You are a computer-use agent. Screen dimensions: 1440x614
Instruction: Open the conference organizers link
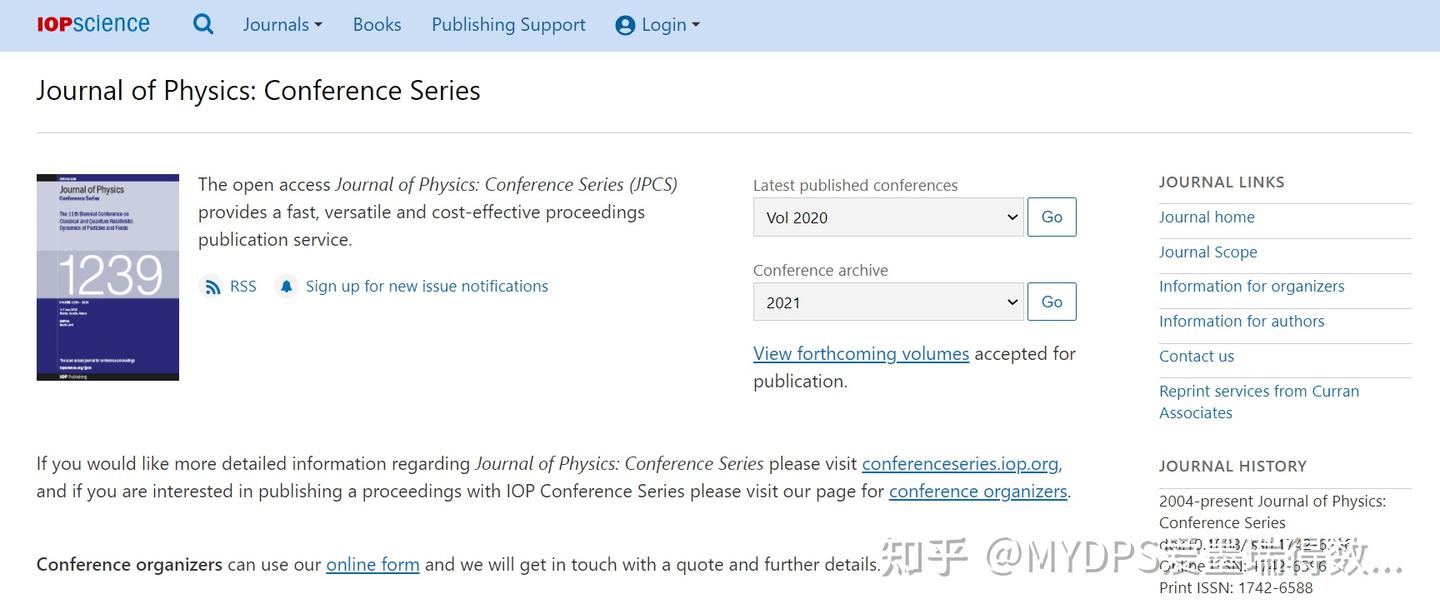(x=977, y=491)
